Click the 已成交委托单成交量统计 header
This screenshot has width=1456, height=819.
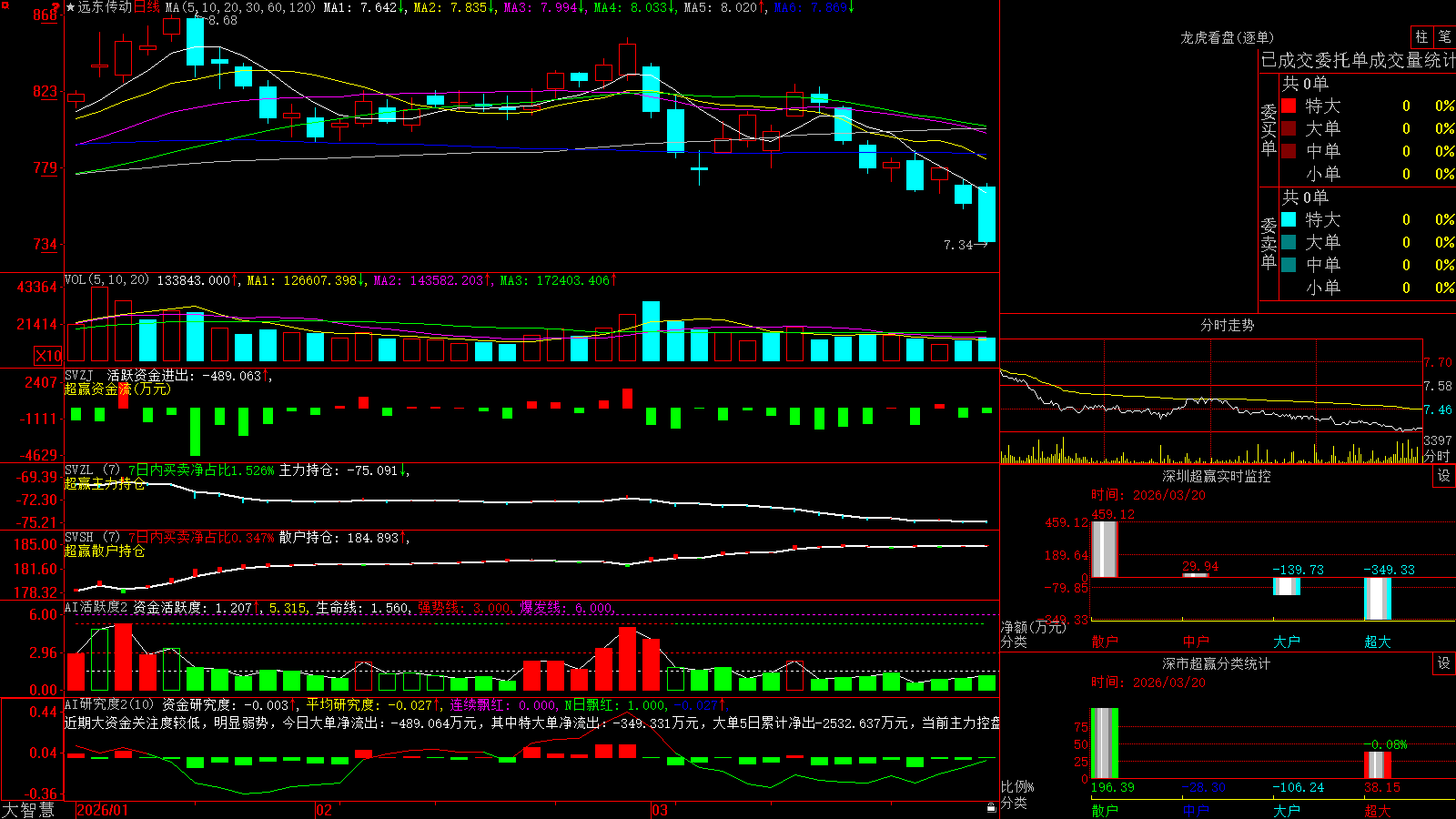(1358, 60)
